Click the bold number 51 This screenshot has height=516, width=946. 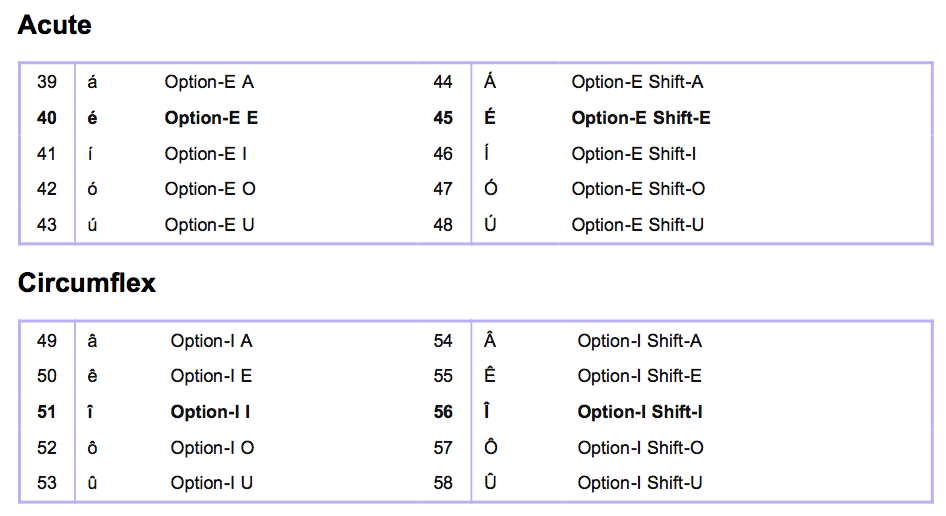coord(47,412)
